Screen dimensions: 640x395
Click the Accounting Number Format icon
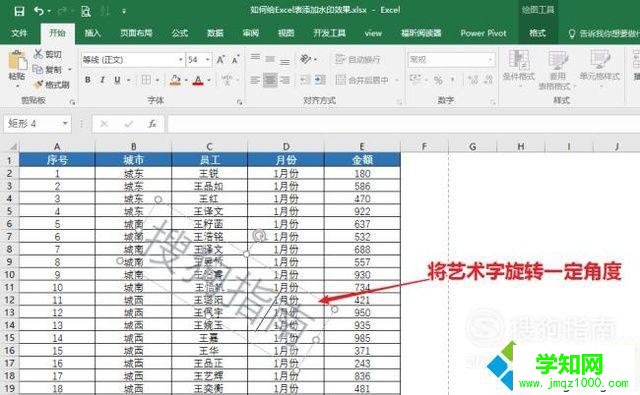pos(415,80)
